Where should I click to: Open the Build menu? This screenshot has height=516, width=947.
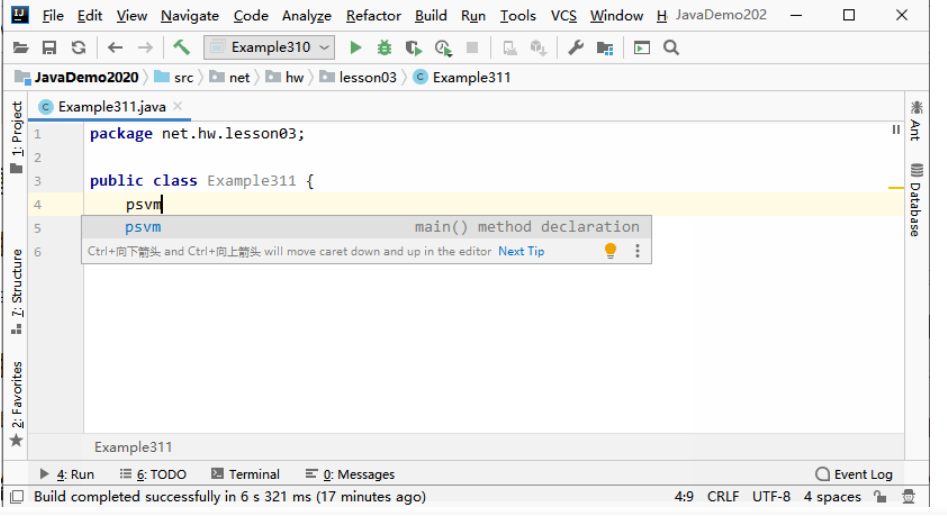point(431,16)
